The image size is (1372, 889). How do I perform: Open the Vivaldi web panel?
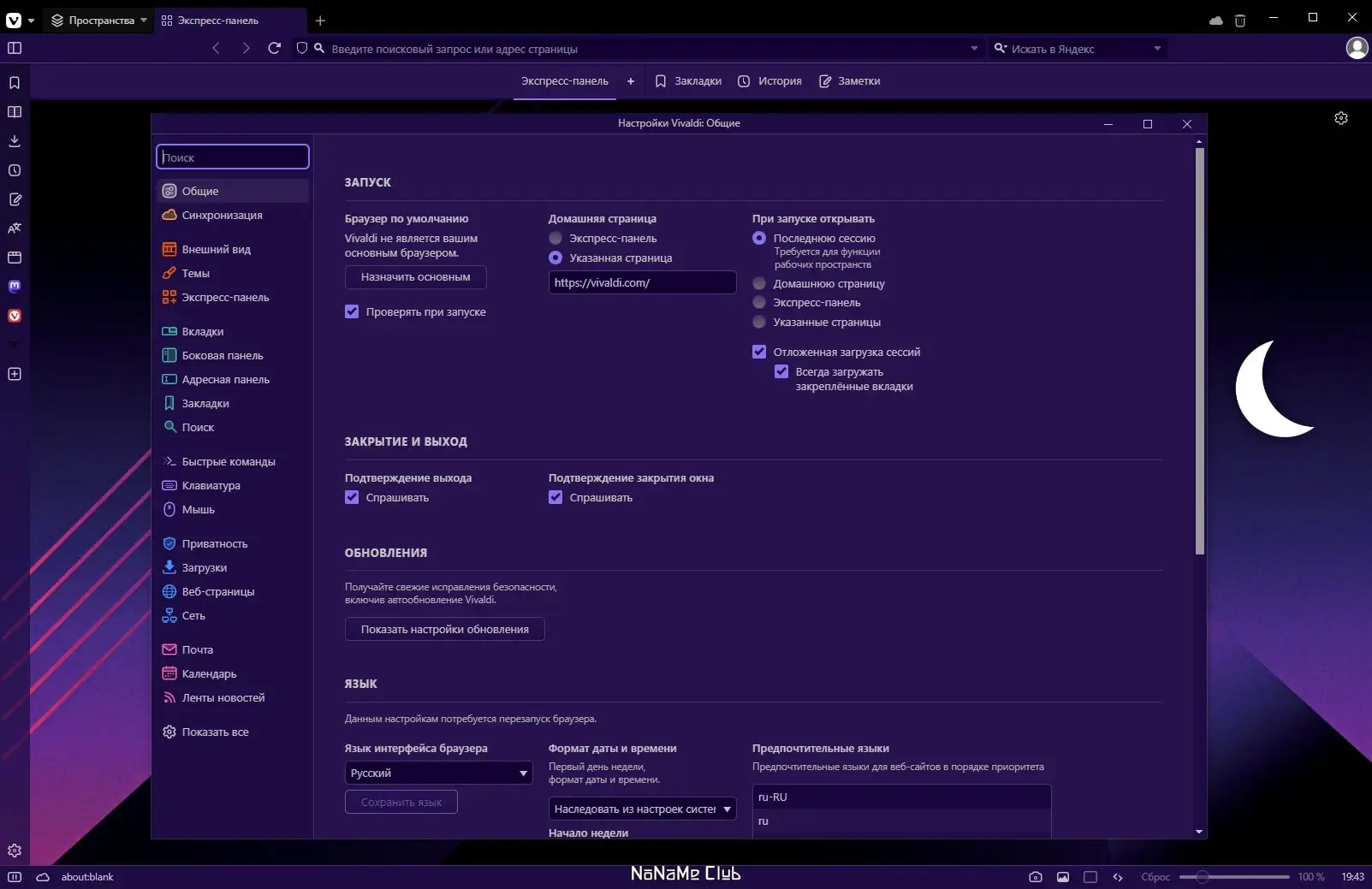point(15,316)
